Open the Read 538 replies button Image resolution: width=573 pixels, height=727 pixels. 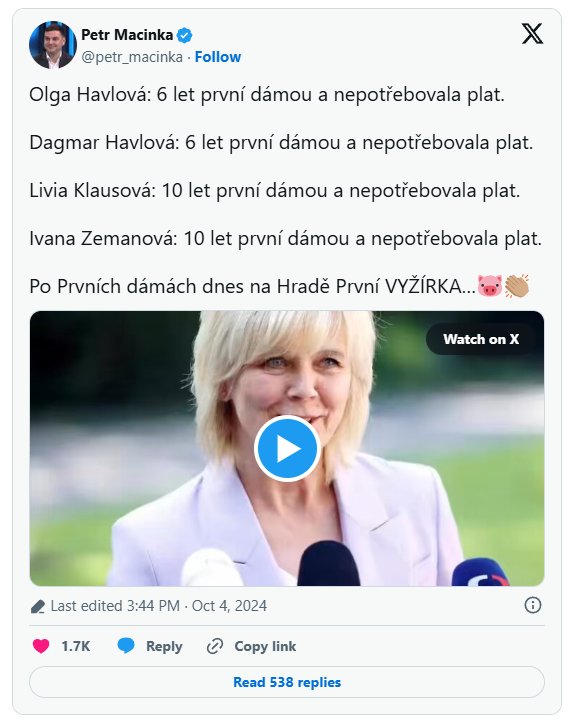[x=287, y=682]
